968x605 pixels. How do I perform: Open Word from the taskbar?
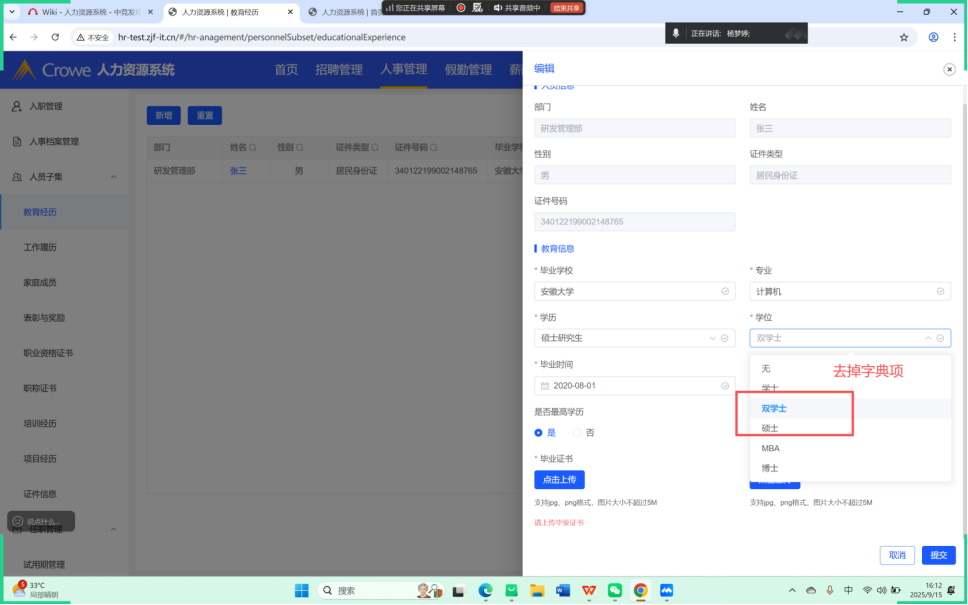point(563,590)
